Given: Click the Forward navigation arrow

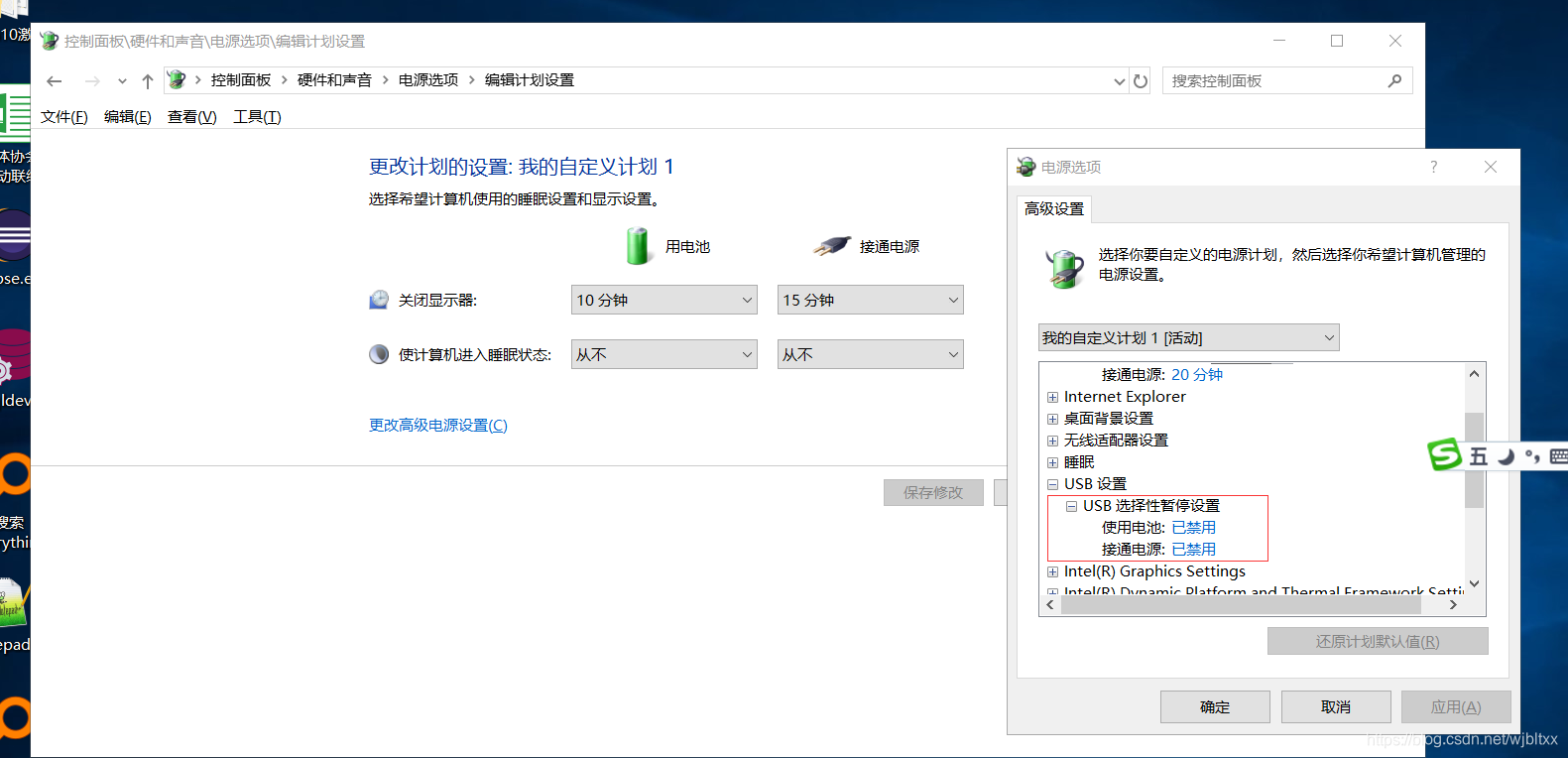Looking at the screenshot, I should [92, 81].
